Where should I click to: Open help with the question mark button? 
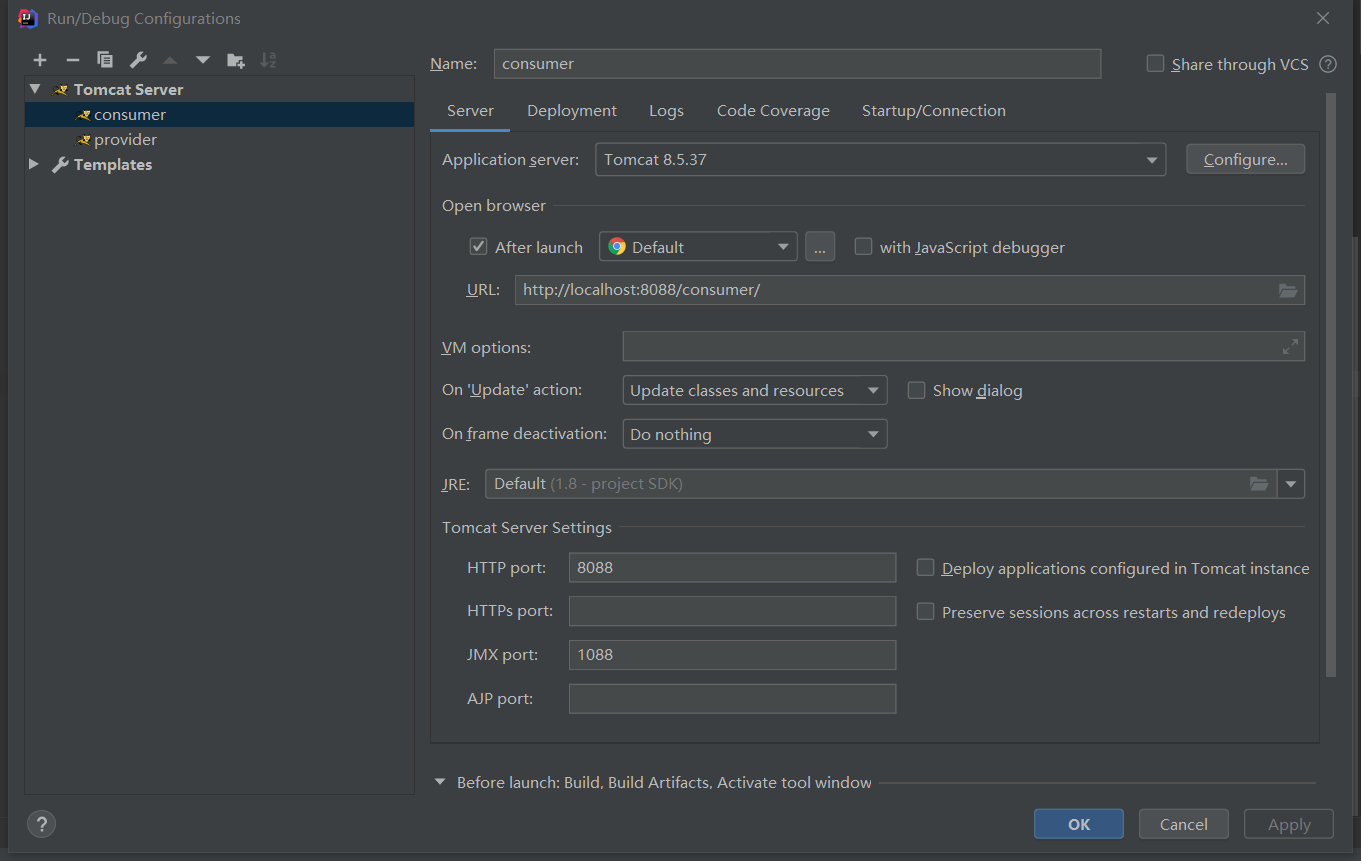coord(41,824)
